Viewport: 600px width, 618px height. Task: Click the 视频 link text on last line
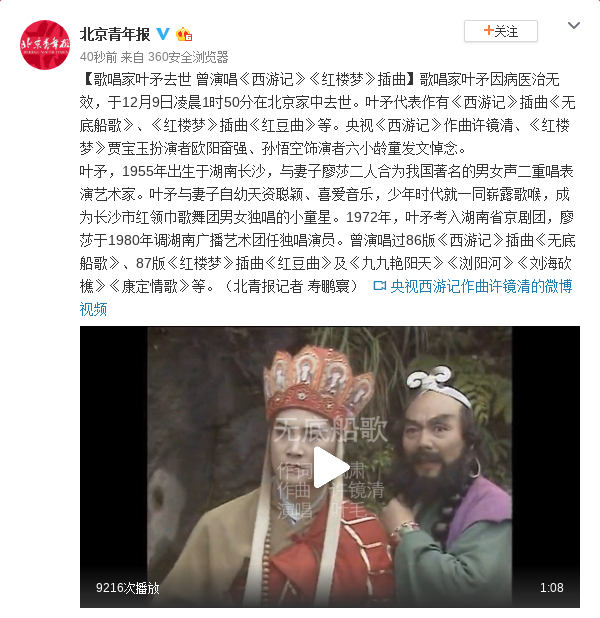(93, 309)
